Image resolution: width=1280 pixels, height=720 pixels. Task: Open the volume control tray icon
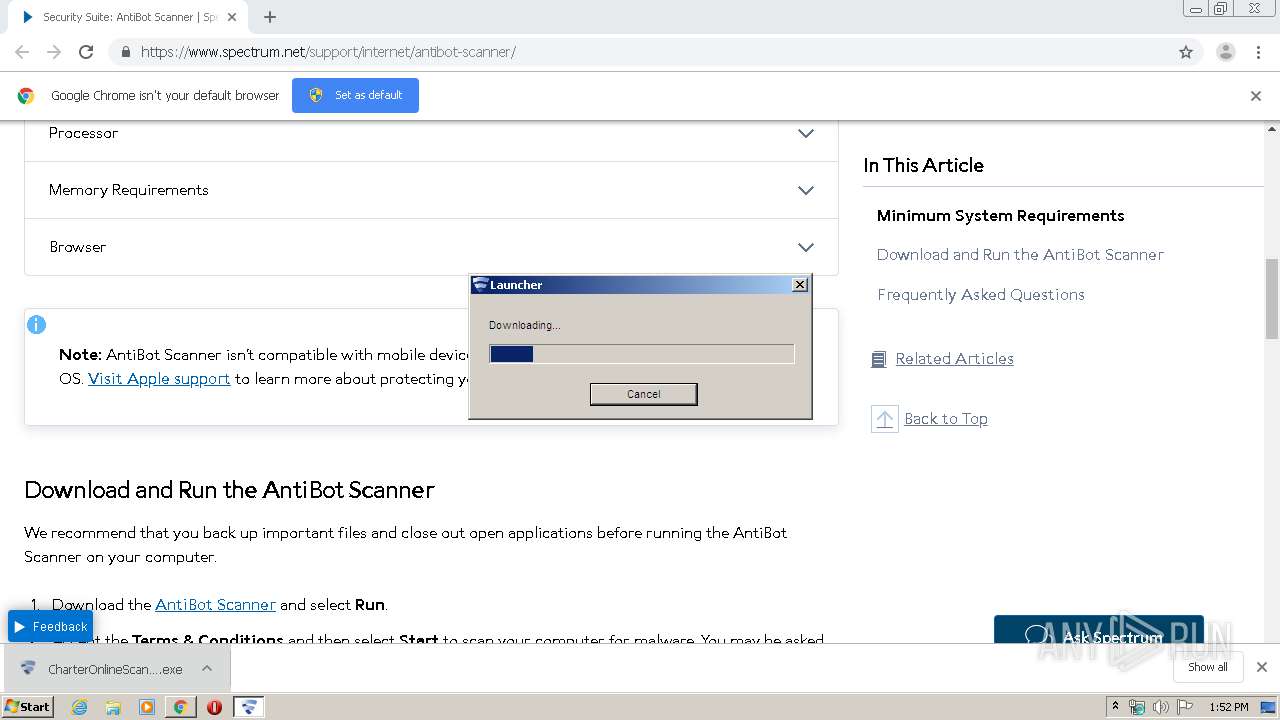pyautogui.click(x=1161, y=707)
